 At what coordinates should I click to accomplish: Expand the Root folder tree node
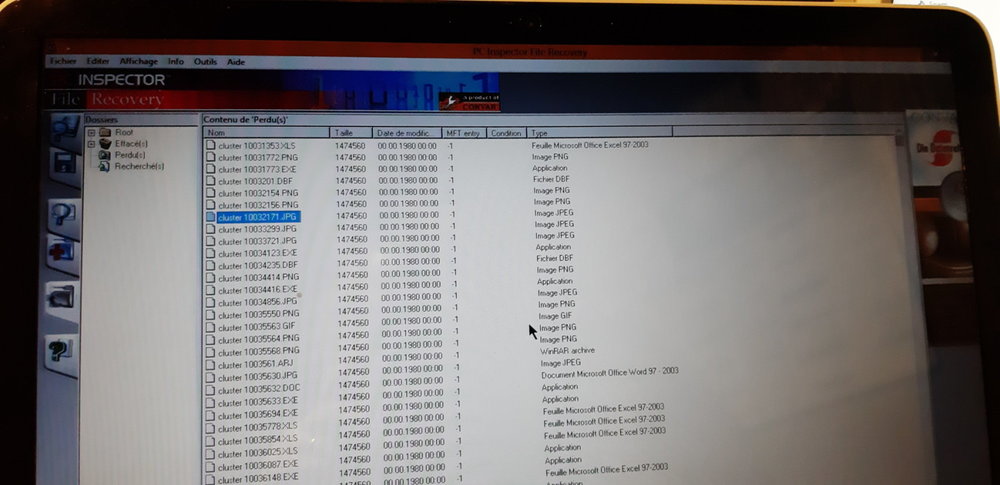[x=91, y=132]
